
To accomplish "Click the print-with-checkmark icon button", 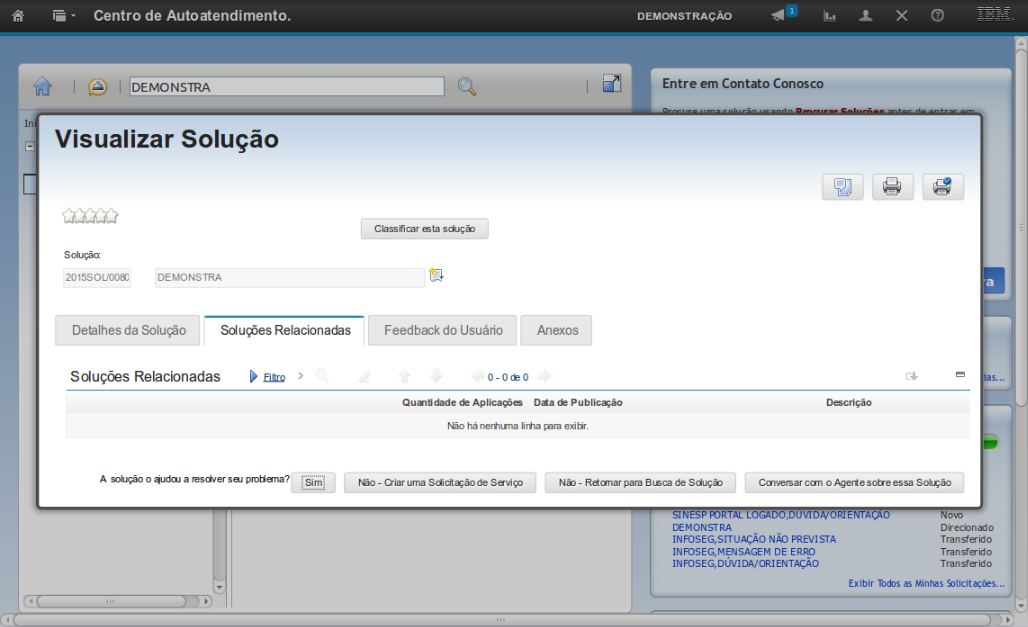I will pyautogui.click(x=942, y=187).
